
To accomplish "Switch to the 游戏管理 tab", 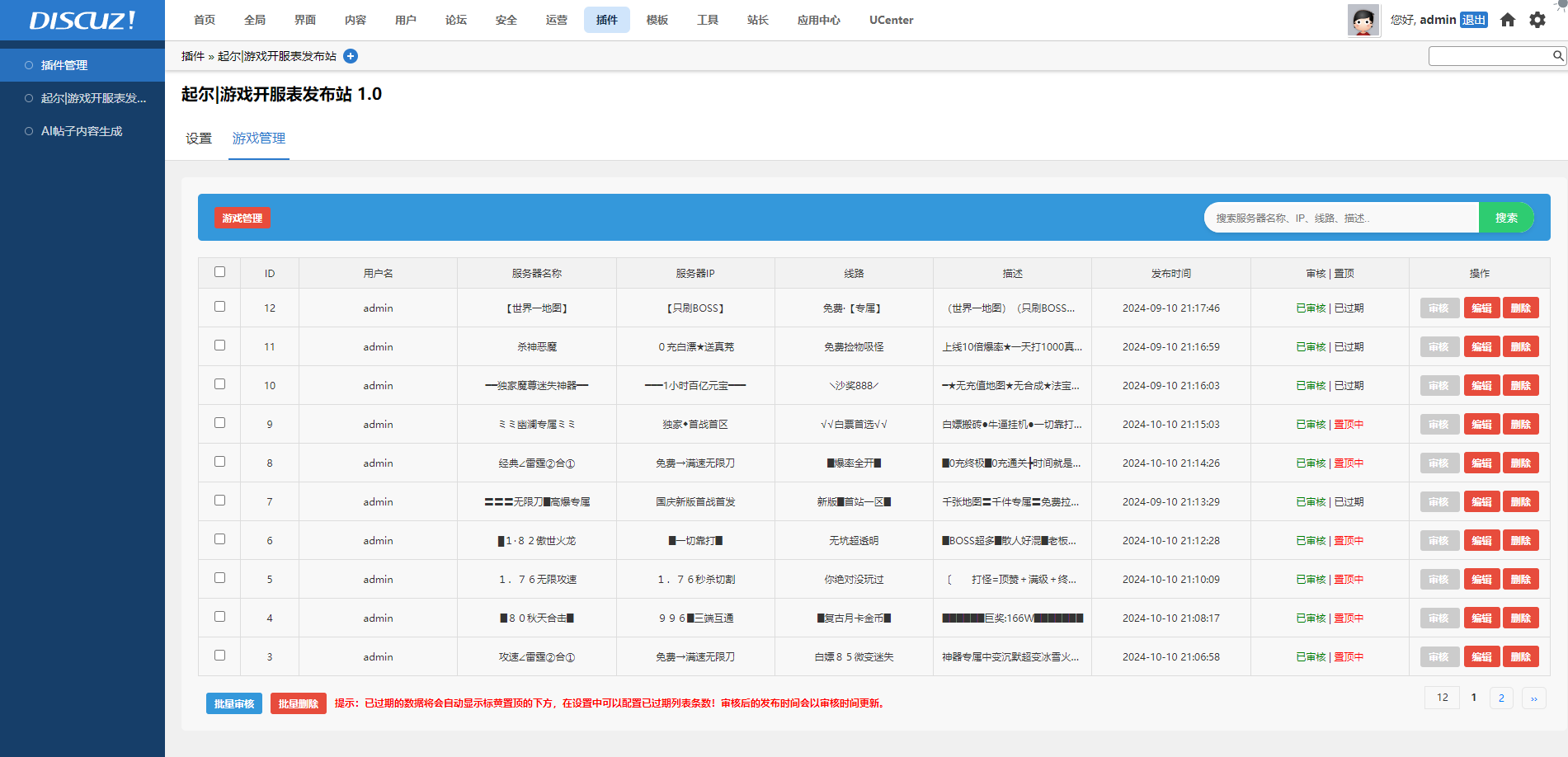I will click(x=259, y=139).
